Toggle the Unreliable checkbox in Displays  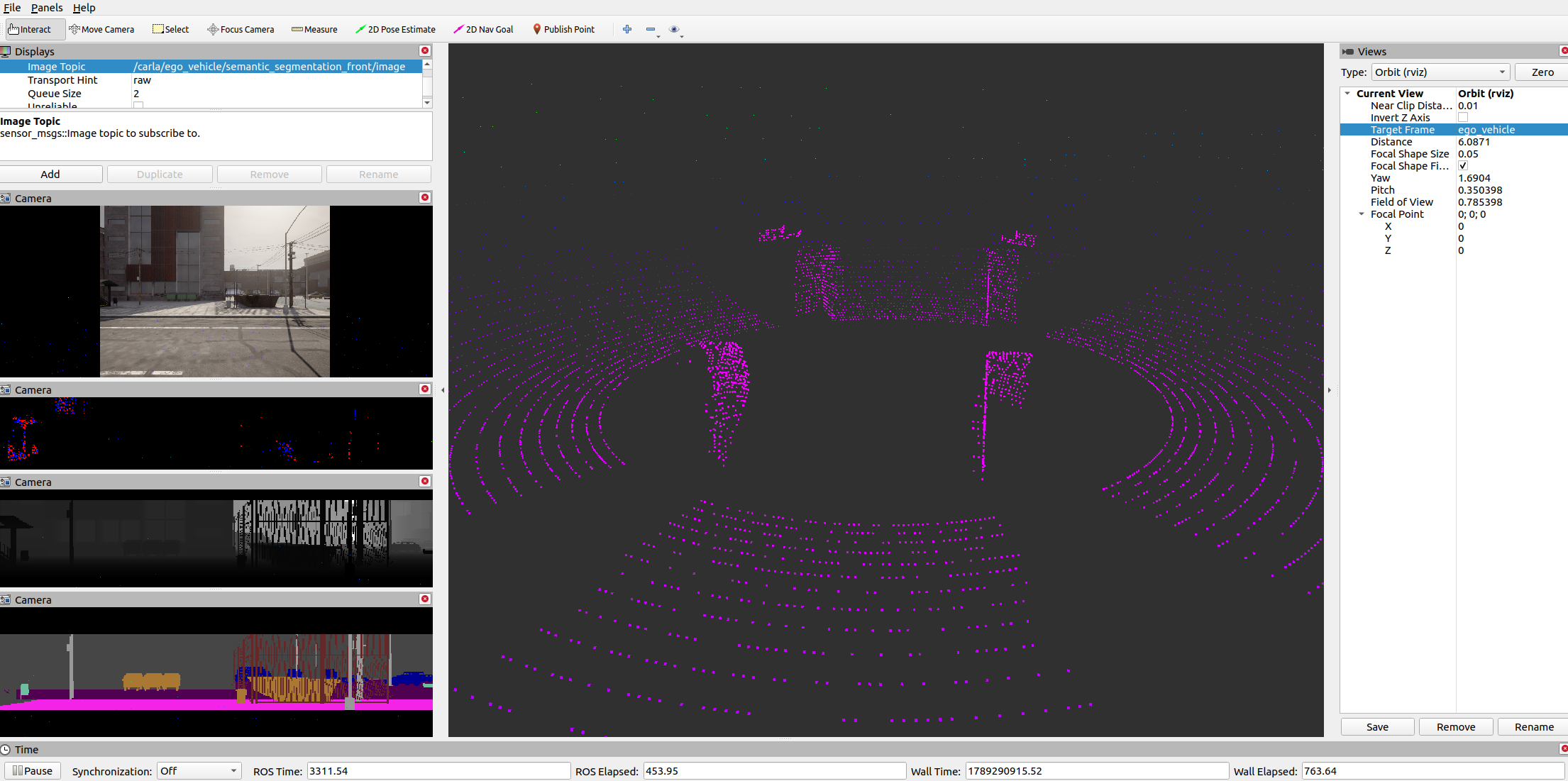pyautogui.click(x=138, y=105)
